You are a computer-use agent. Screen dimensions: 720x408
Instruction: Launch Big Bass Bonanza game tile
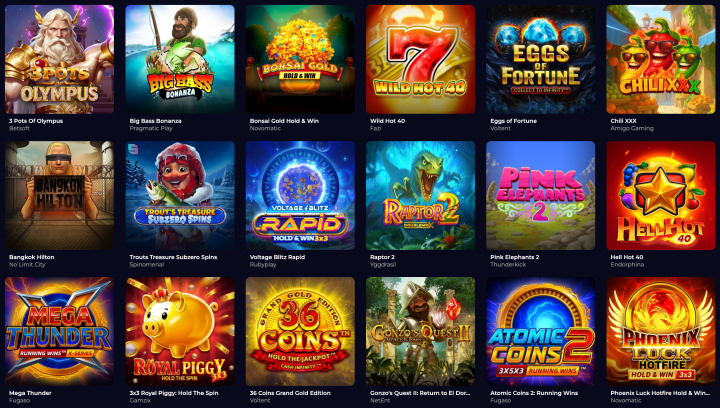[x=180, y=59]
